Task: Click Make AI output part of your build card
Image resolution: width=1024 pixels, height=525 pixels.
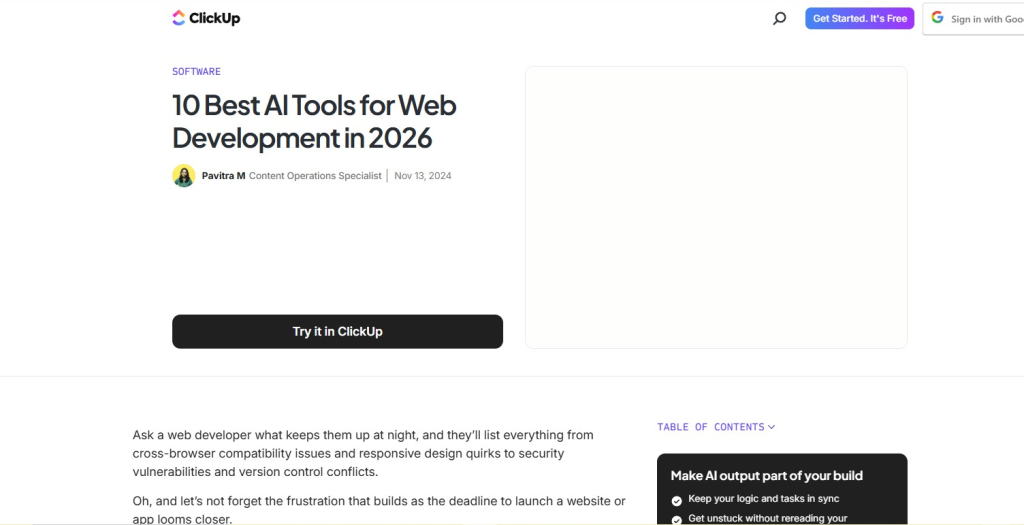Action: tap(782, 489)
